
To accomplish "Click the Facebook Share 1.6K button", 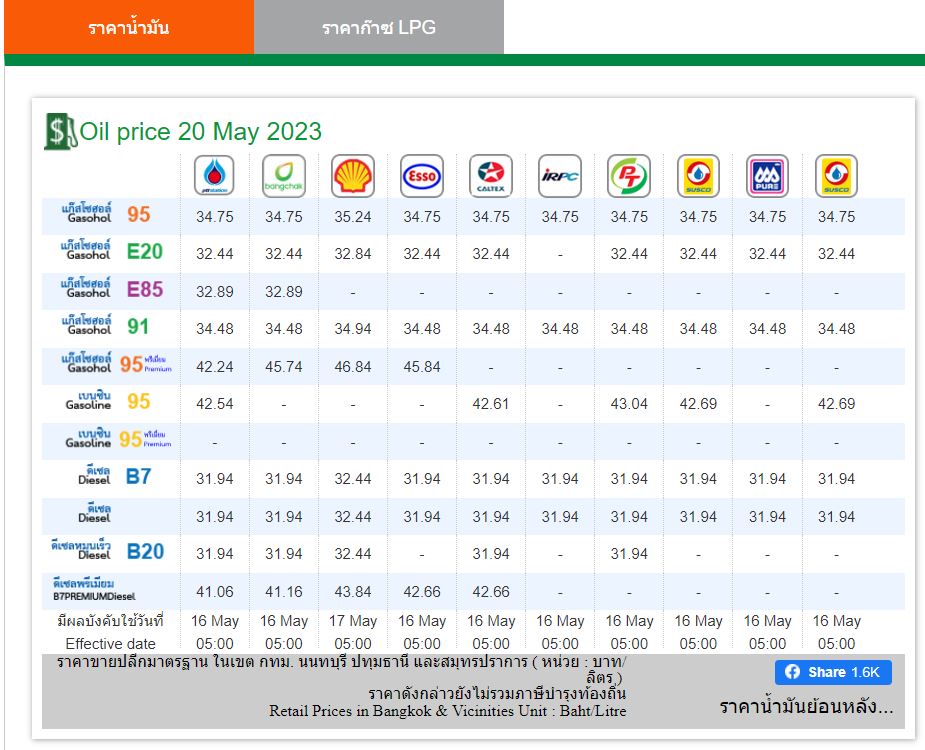I will tap(833, 672).
